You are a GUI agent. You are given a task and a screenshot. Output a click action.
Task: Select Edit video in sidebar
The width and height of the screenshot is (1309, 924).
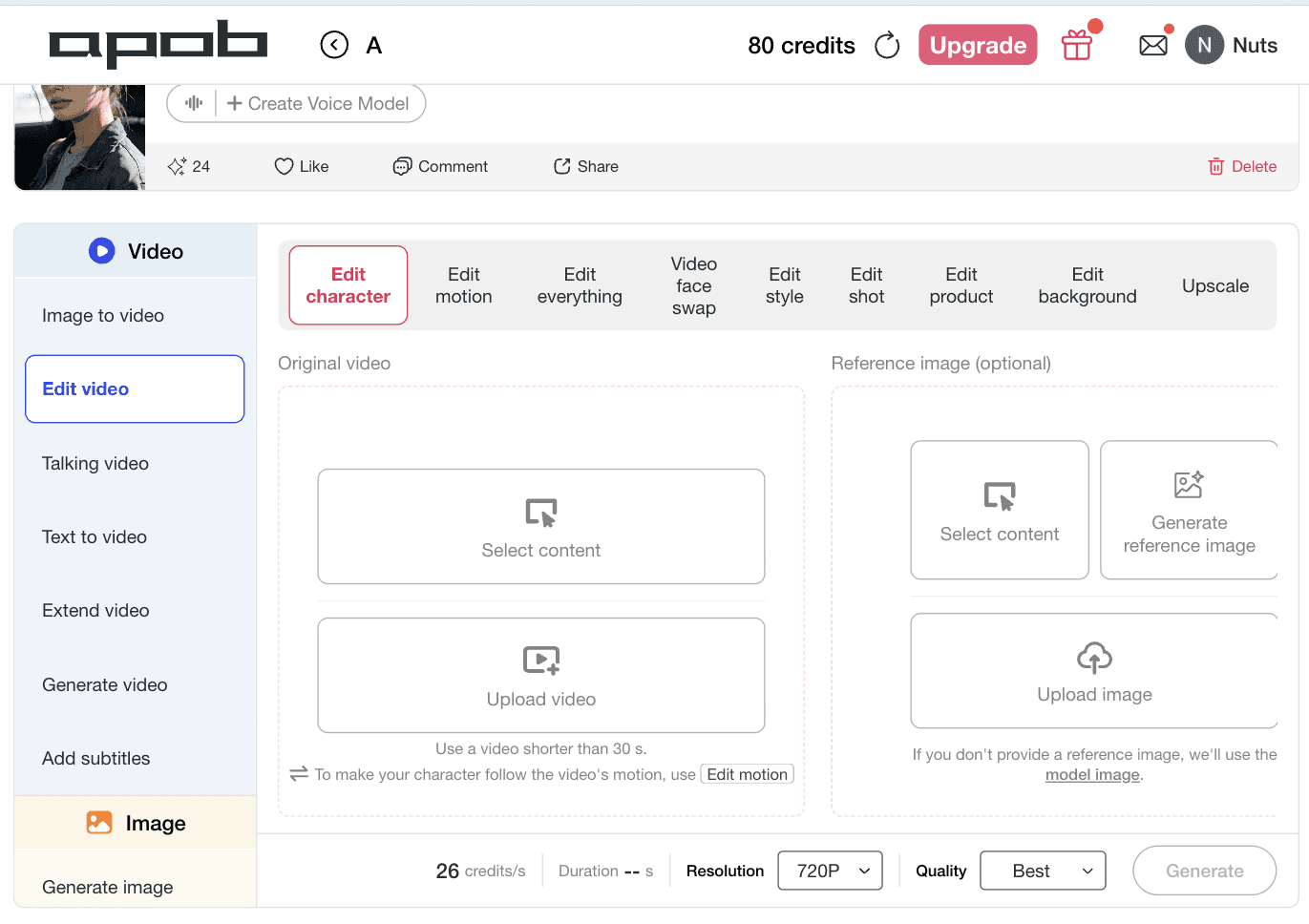point(135,388)
